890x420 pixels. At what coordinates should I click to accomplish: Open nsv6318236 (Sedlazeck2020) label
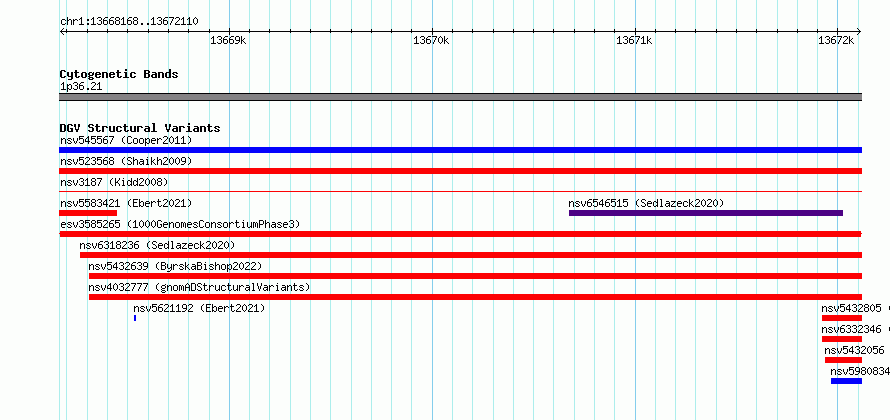157,245
